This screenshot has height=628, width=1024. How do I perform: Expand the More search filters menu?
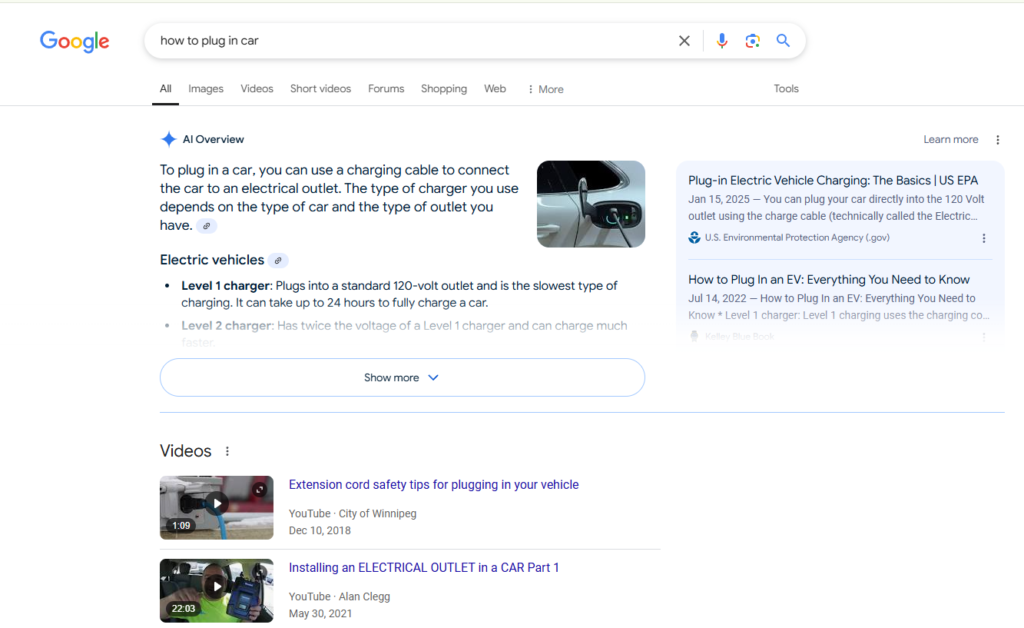pos(545,89)
